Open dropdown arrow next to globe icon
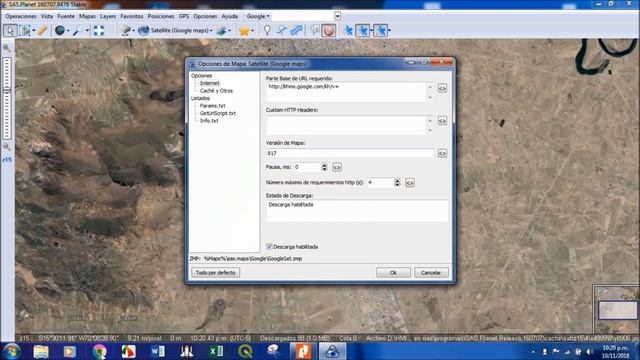 (x=68, y=31)
